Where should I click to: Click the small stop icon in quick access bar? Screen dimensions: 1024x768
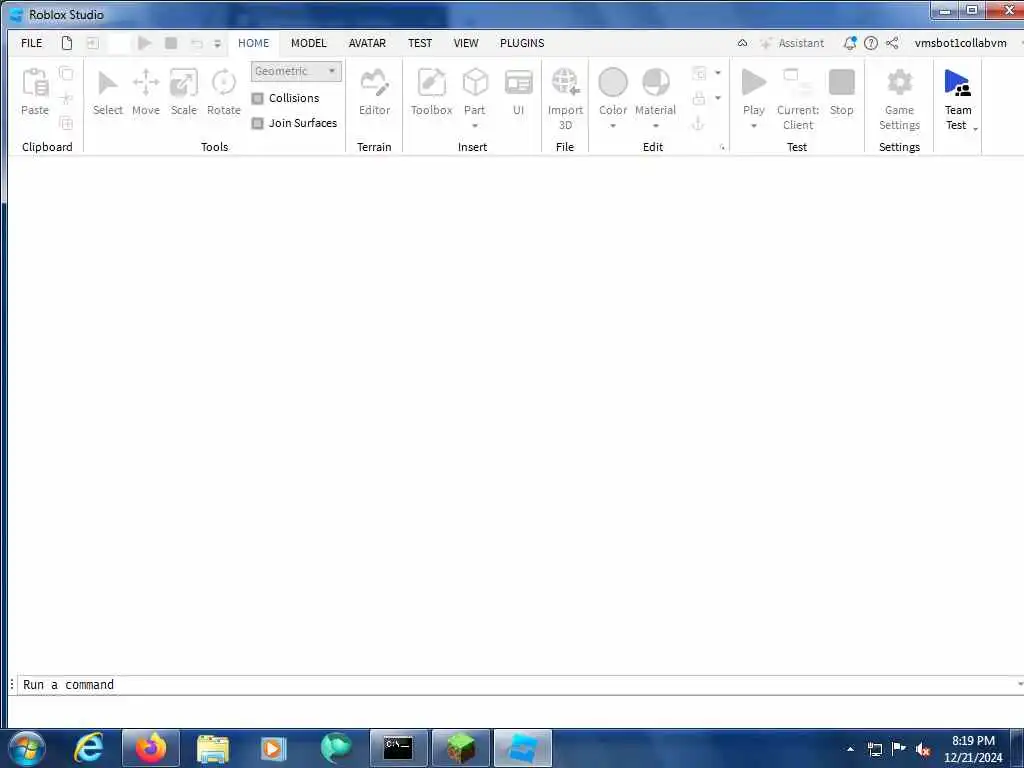pyautogui.click(x=171, y=43)
